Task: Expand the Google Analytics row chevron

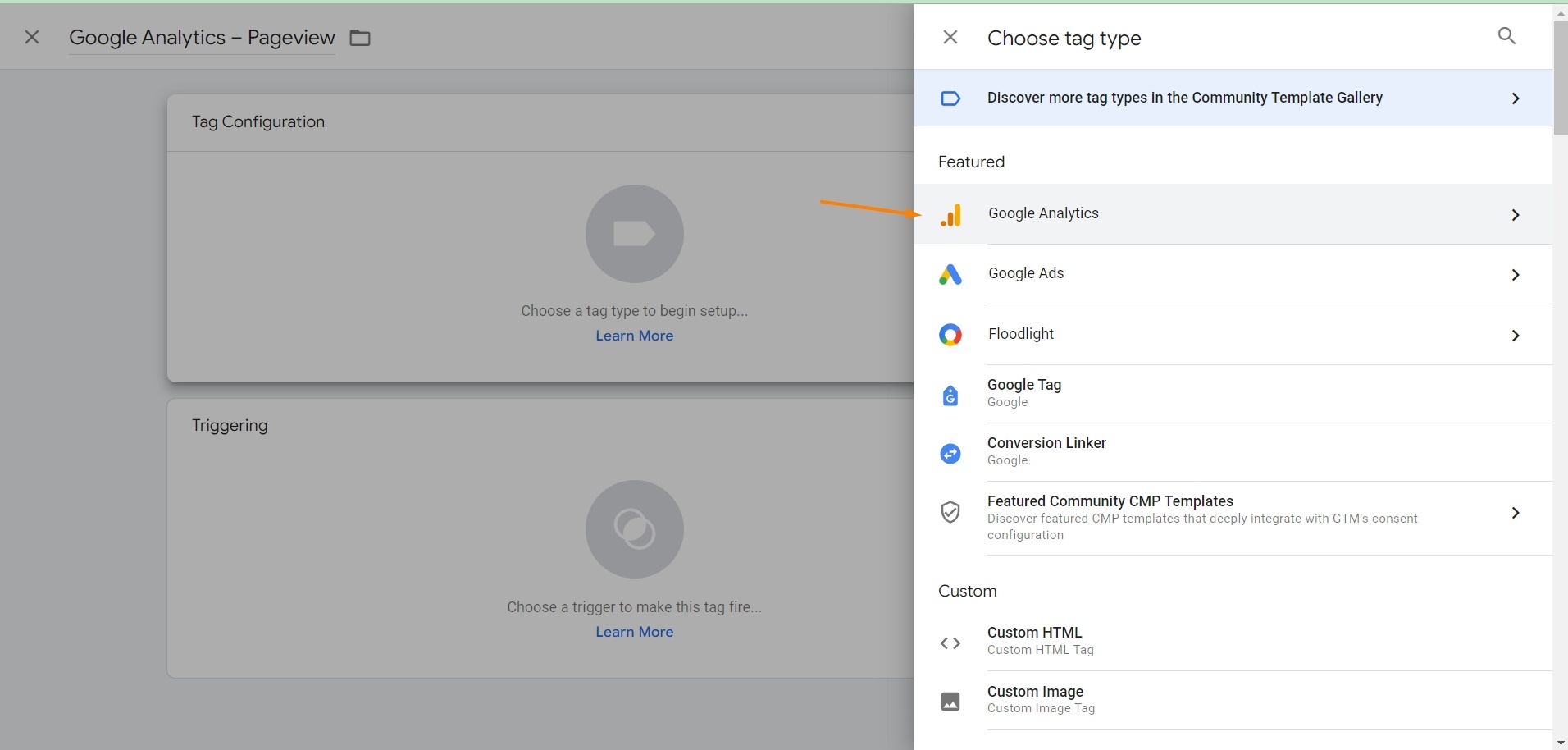Action: (1516, 215)
